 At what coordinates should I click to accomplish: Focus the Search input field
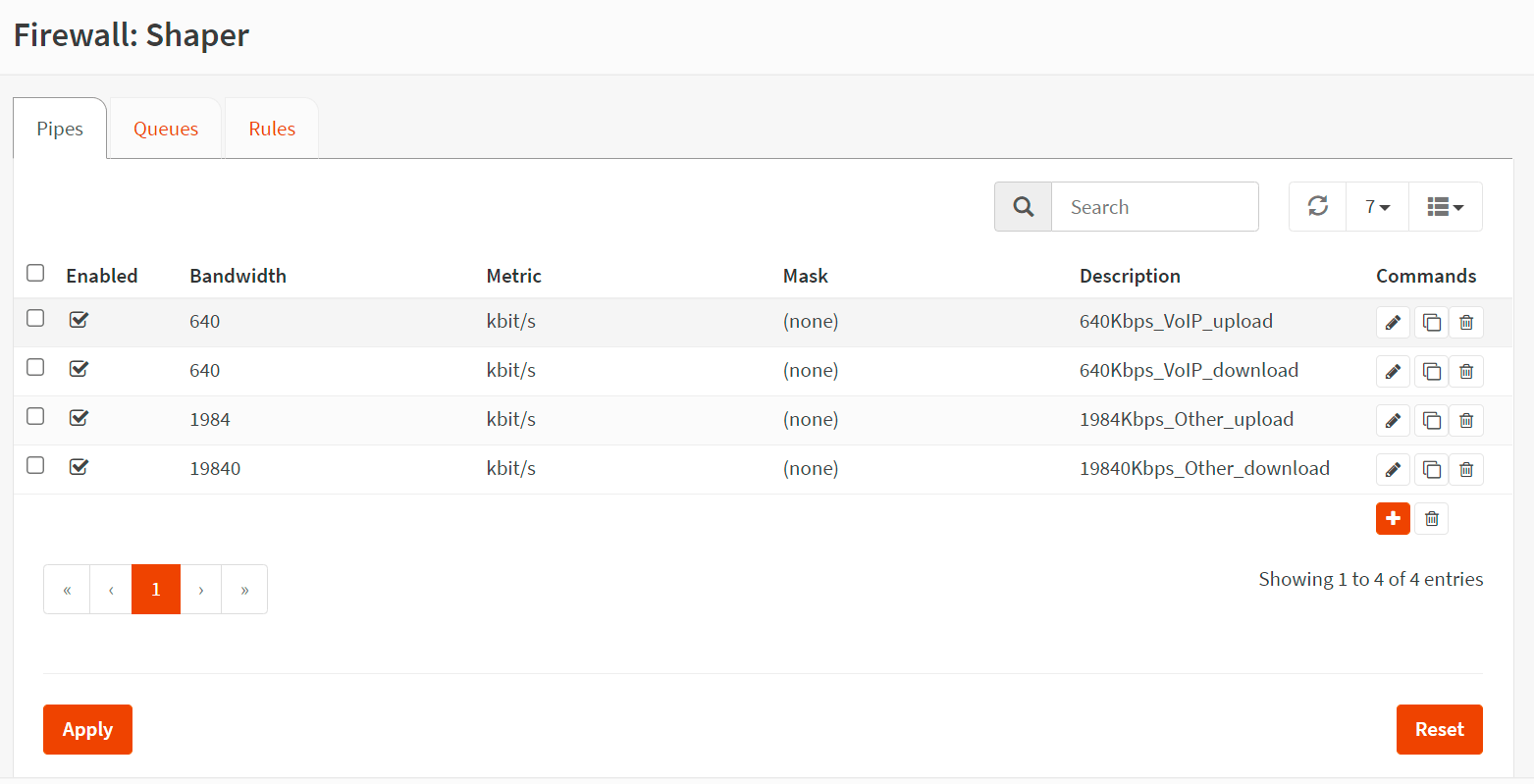[1154, 207]
